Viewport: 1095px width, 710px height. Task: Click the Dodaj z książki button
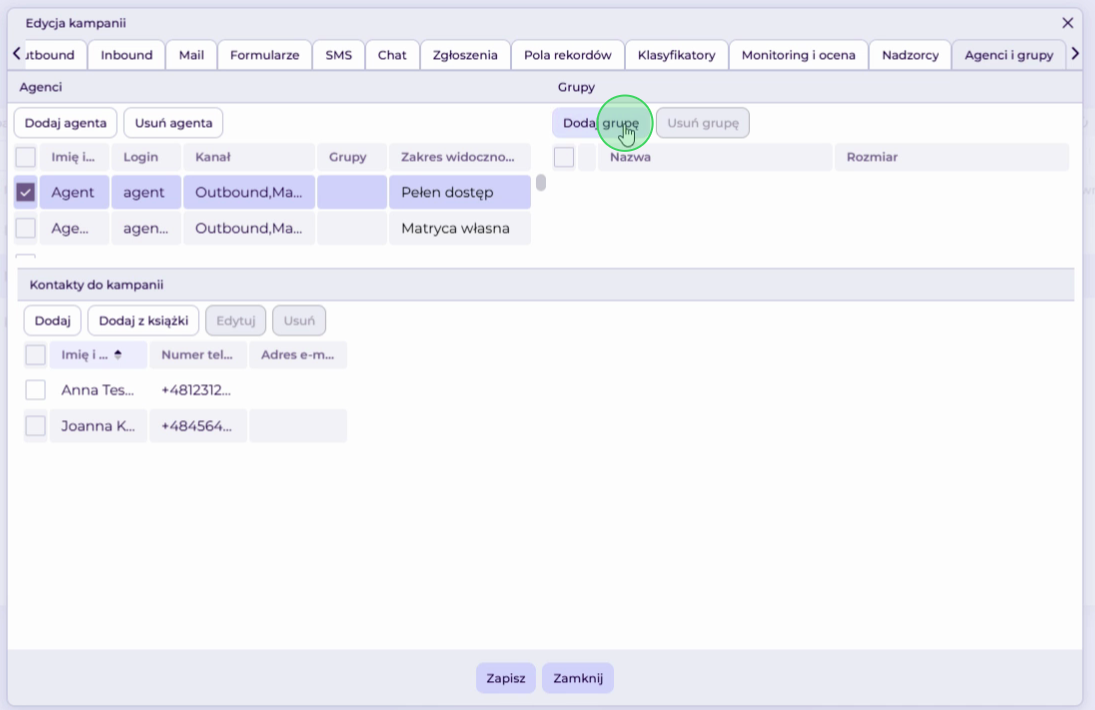143,320
